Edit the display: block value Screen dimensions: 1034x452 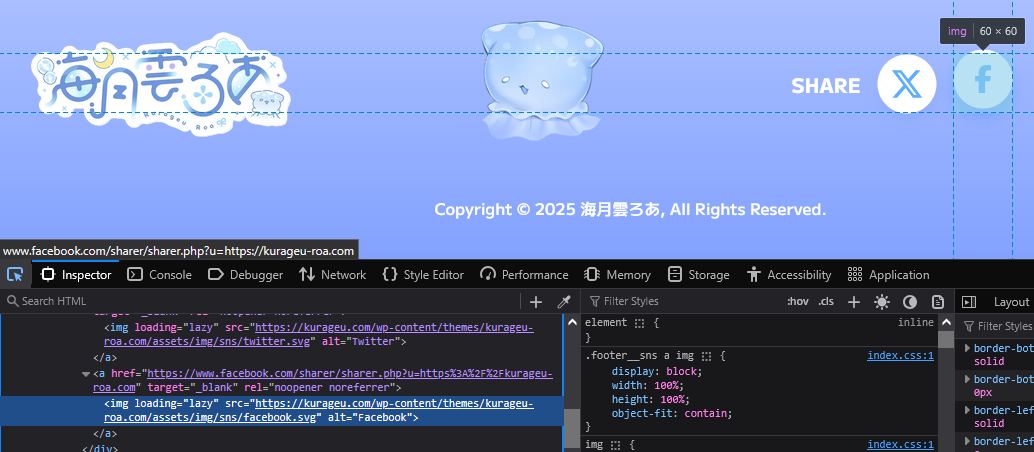tap(683, 371)
